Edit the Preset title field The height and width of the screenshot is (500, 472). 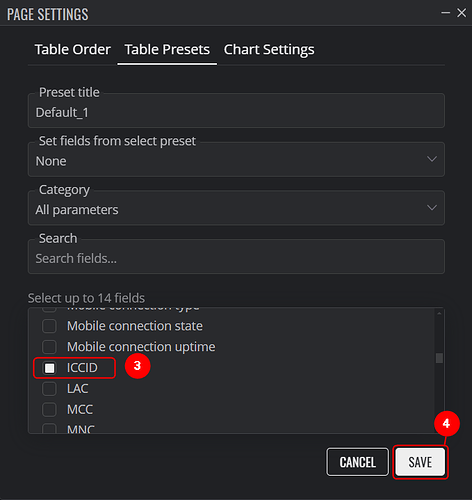point(236,112)
